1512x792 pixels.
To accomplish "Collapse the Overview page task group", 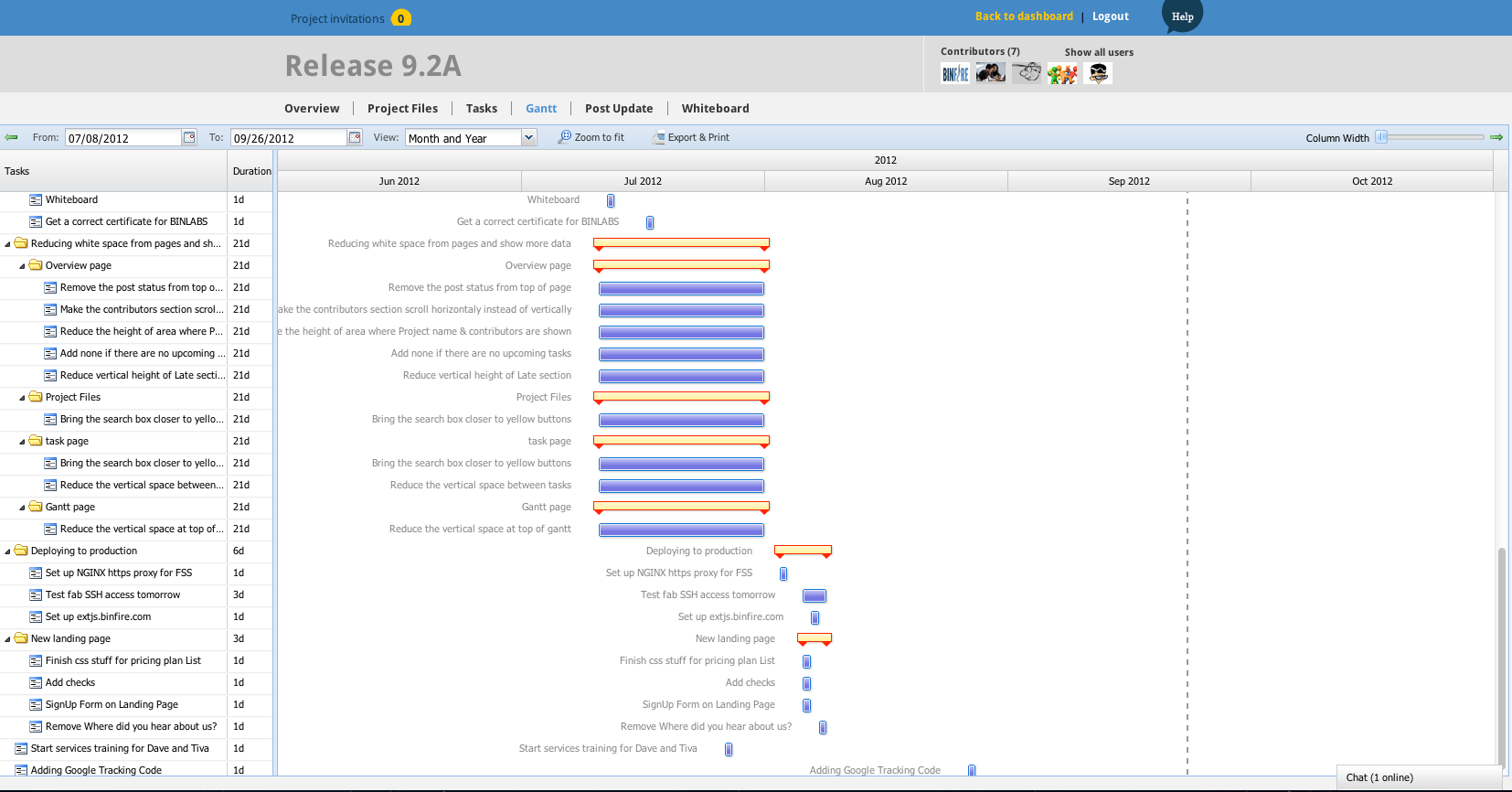I will 22,266.
